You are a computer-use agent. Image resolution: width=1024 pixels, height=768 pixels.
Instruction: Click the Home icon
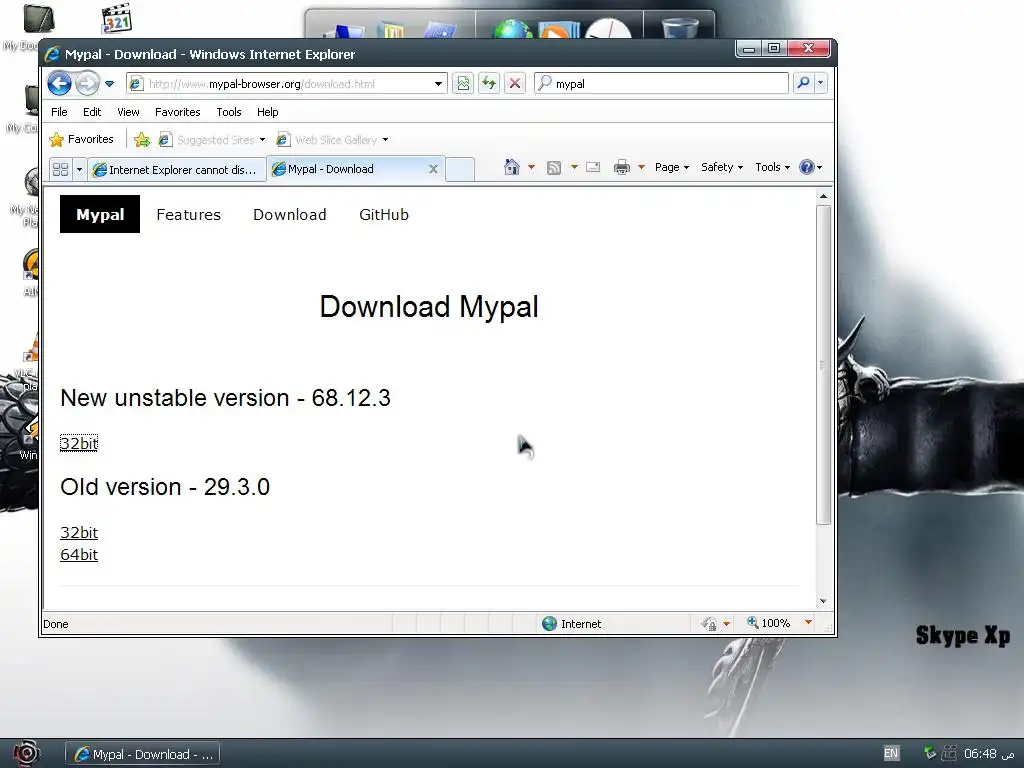(511, 167)
